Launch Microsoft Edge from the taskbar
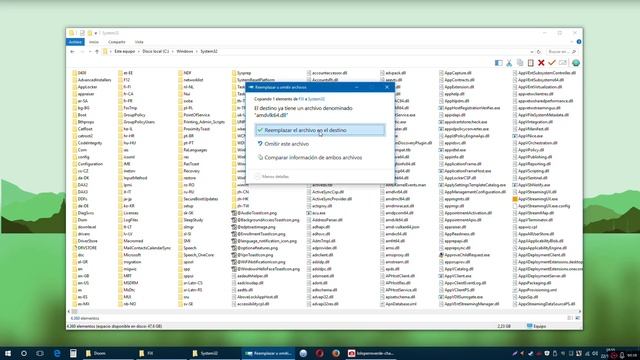This screenshot has width=640, height=360. 57,353
